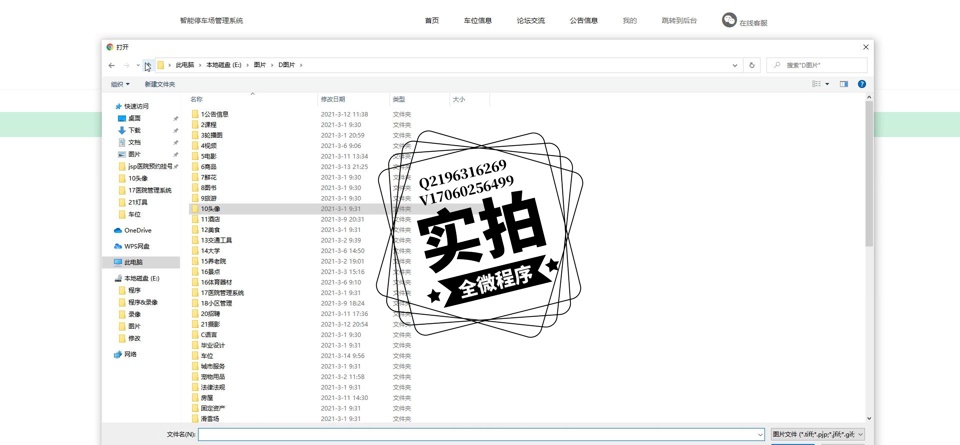Click the back arrow in file dialog

tap(112, 65)
